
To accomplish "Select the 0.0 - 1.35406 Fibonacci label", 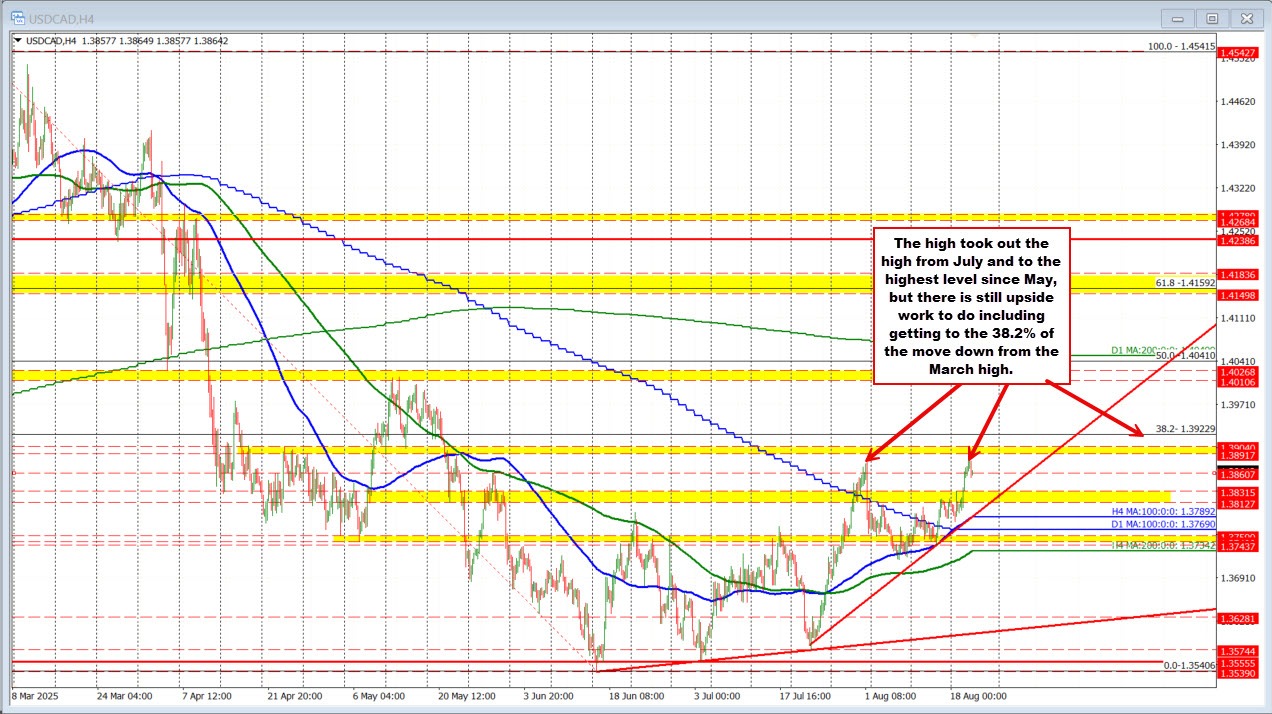I will click(x=1188, y=665).
